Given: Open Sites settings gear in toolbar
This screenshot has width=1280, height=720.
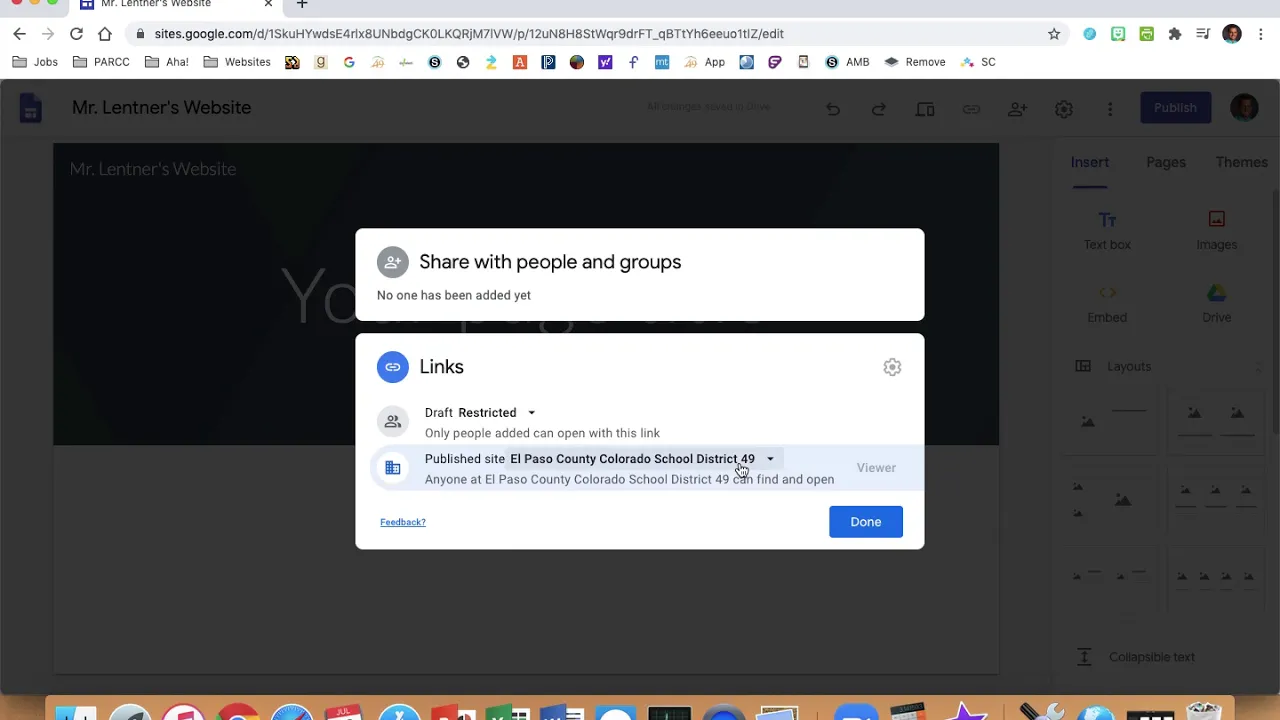Looking at the screenshot, I should [1064, 109].
